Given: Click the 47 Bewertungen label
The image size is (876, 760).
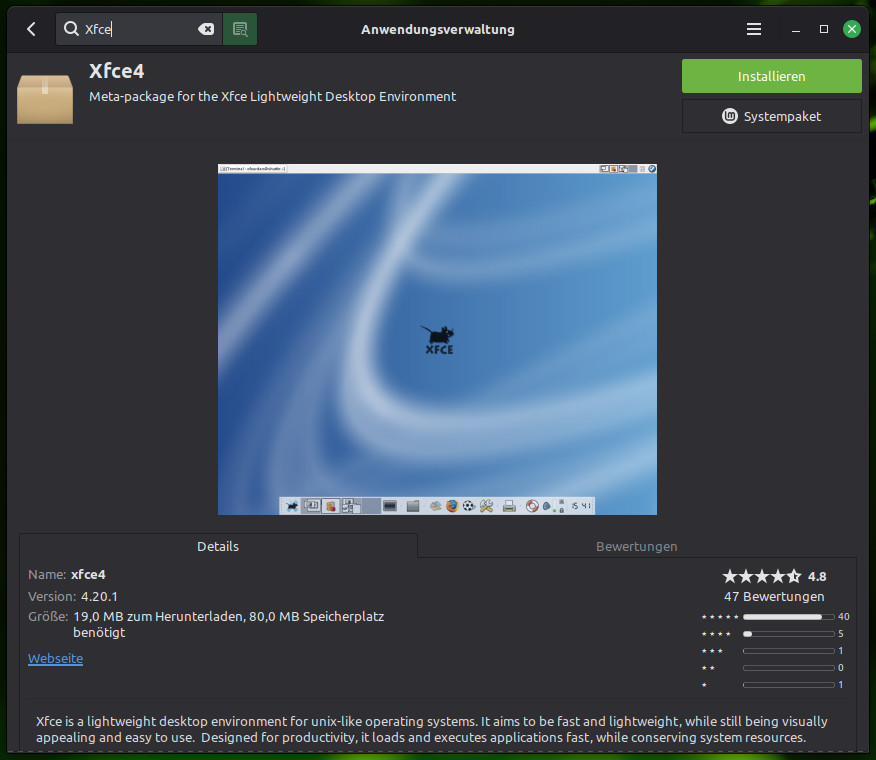Looking at the screenshot, I should tap(774, 596).
